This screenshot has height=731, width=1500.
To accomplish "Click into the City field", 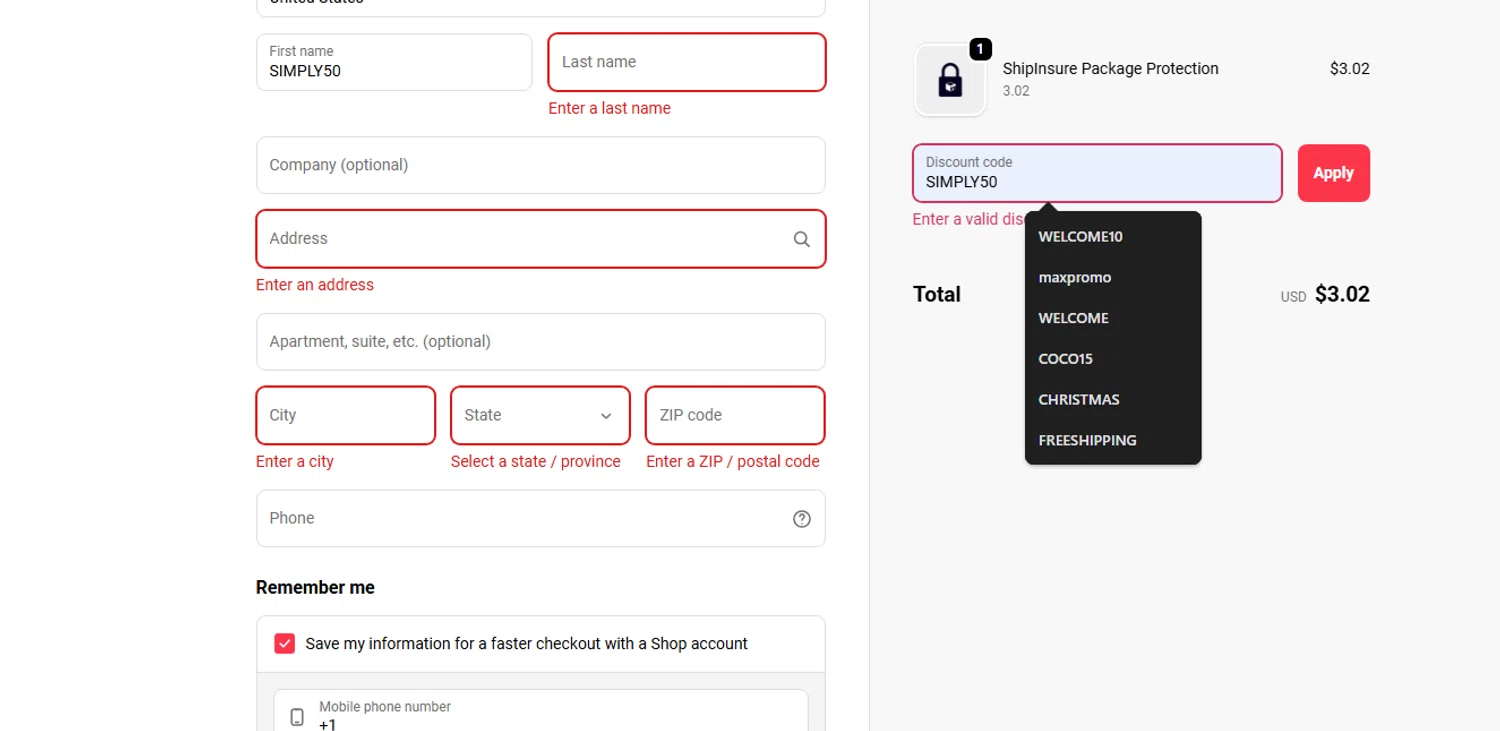I will tap(345, 415).
